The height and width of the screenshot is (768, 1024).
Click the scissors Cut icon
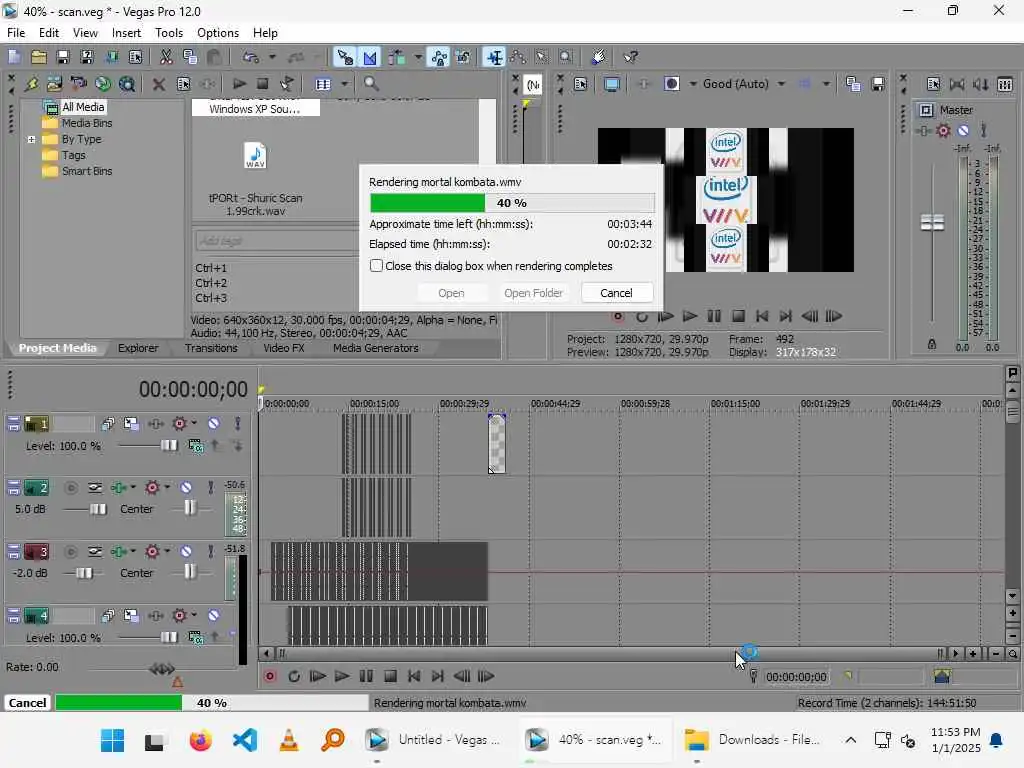point(166,57)
